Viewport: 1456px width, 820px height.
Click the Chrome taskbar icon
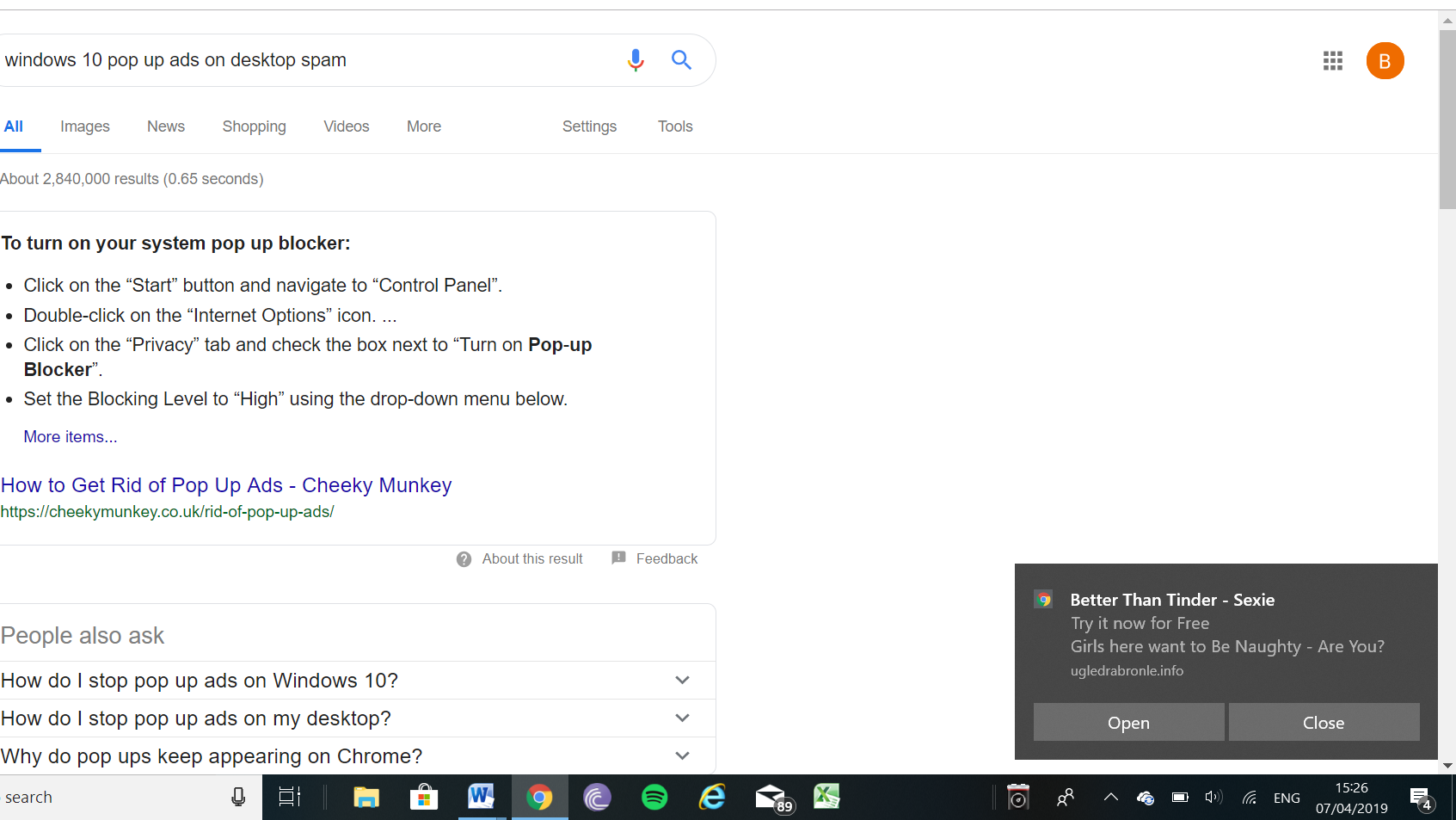539,798
